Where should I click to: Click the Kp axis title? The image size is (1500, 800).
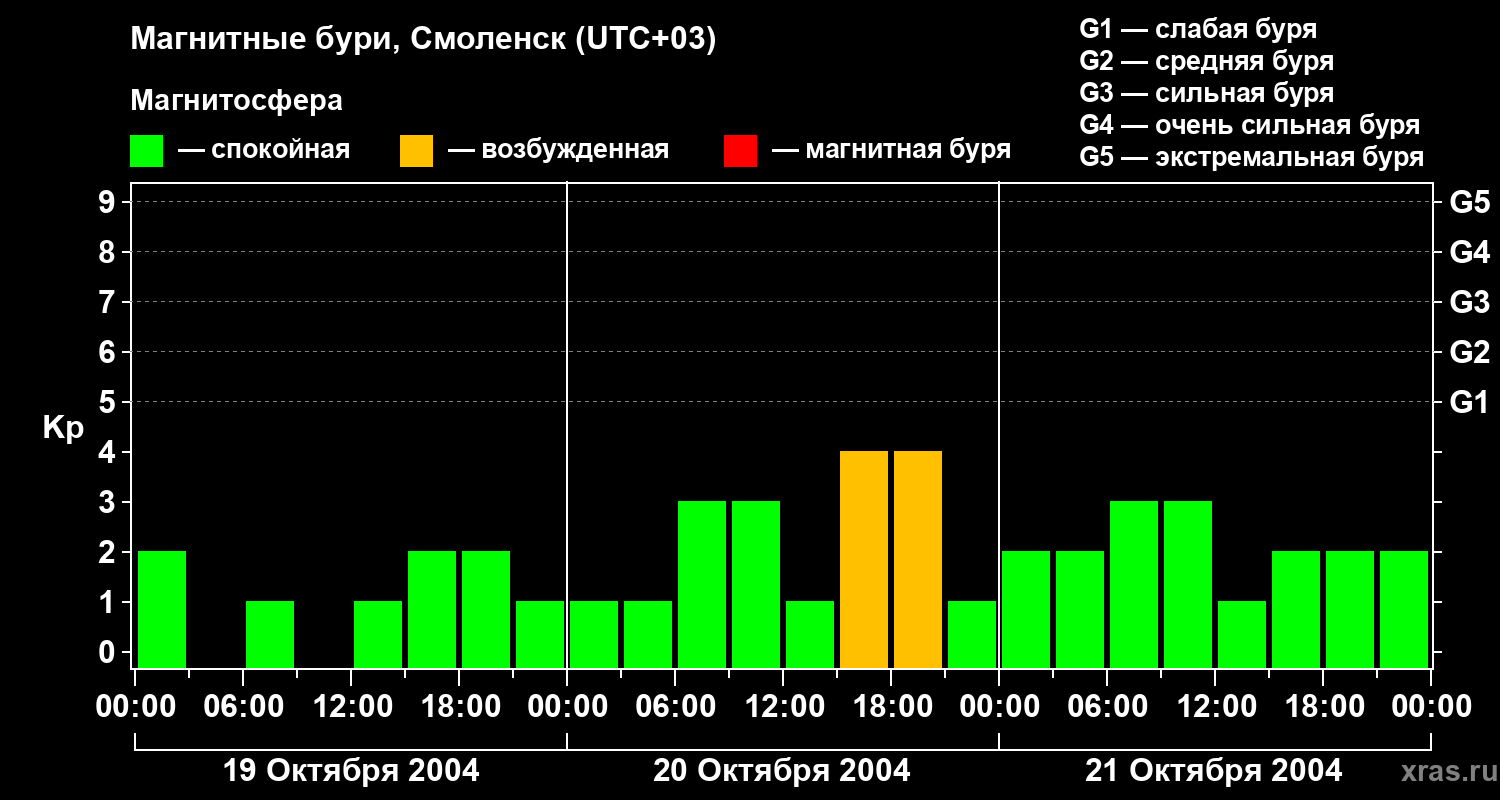(x=63, y=430)
